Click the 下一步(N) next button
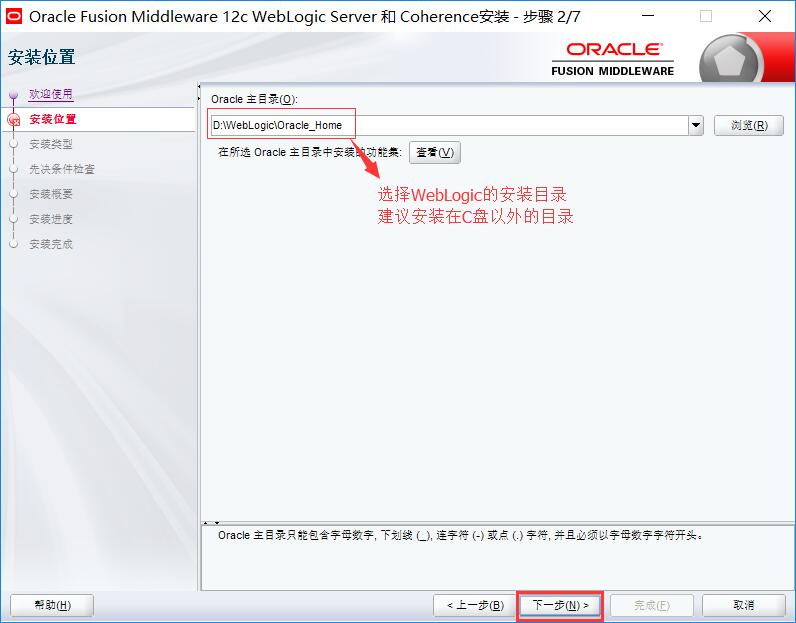Image resolution: width=796 pixels, height=623 pixels. 560,605
